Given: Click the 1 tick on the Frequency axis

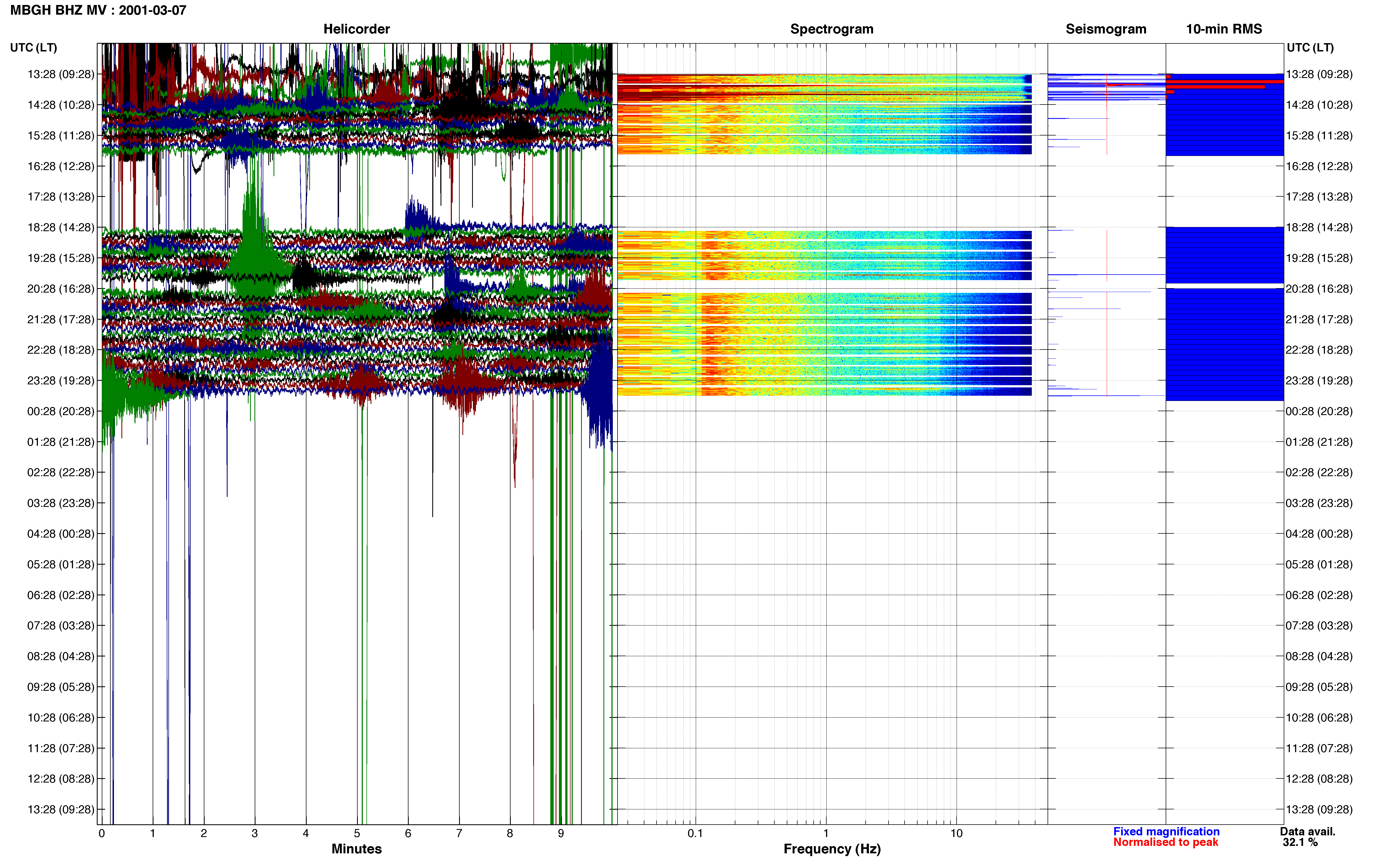Looking at the screenshot, I should click(826, 833).
